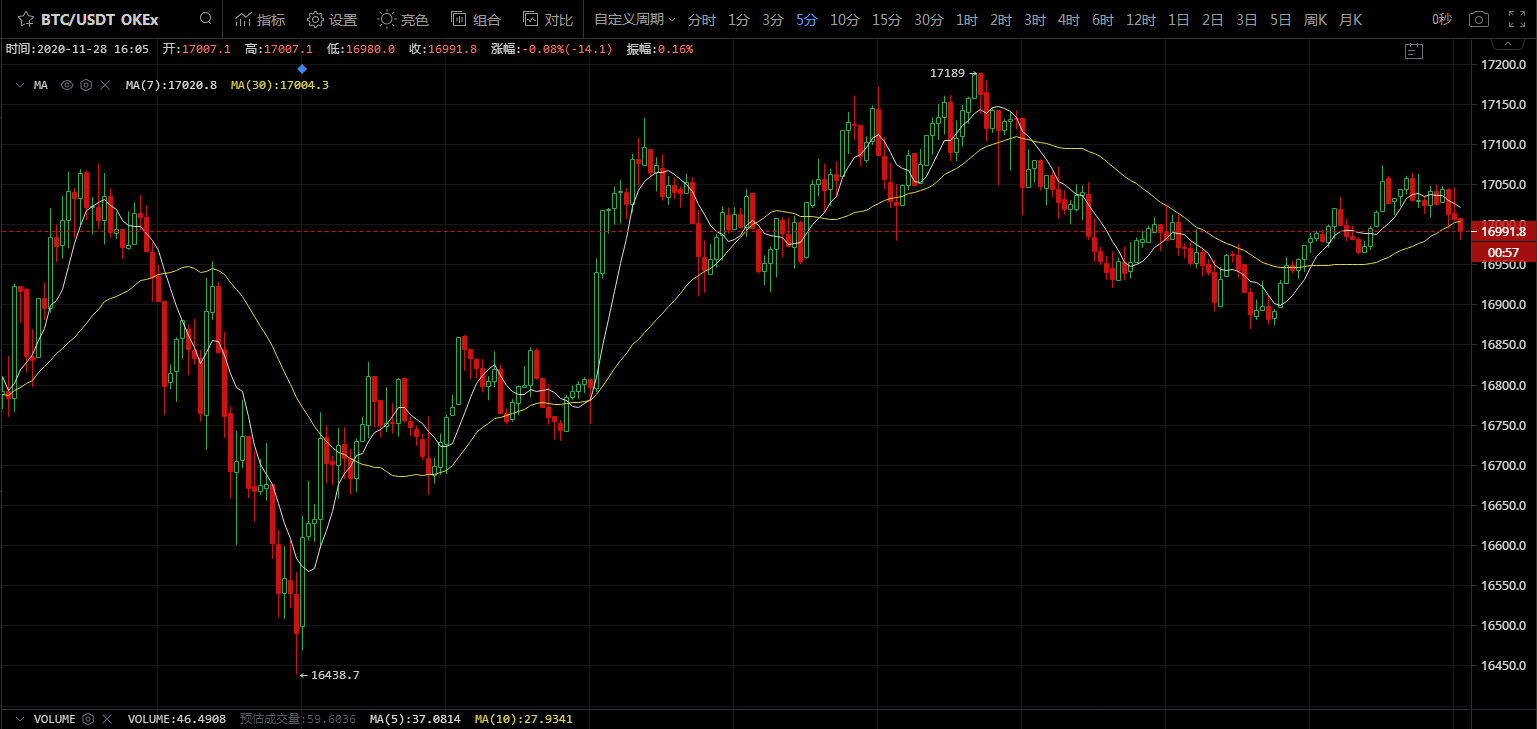Select the 2时 interval
This screenshot has width=1537, height=729.
click(1001, 19)
